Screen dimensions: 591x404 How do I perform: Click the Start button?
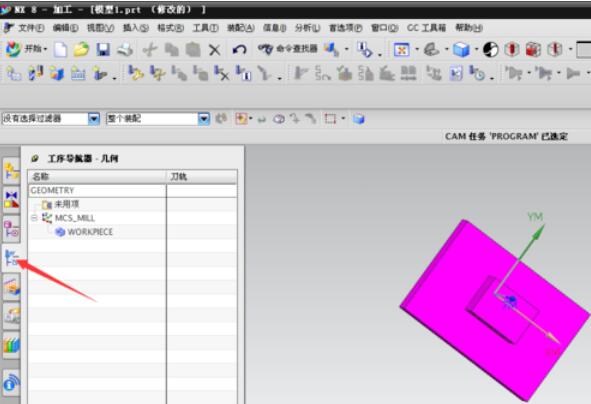click(26, 49)
